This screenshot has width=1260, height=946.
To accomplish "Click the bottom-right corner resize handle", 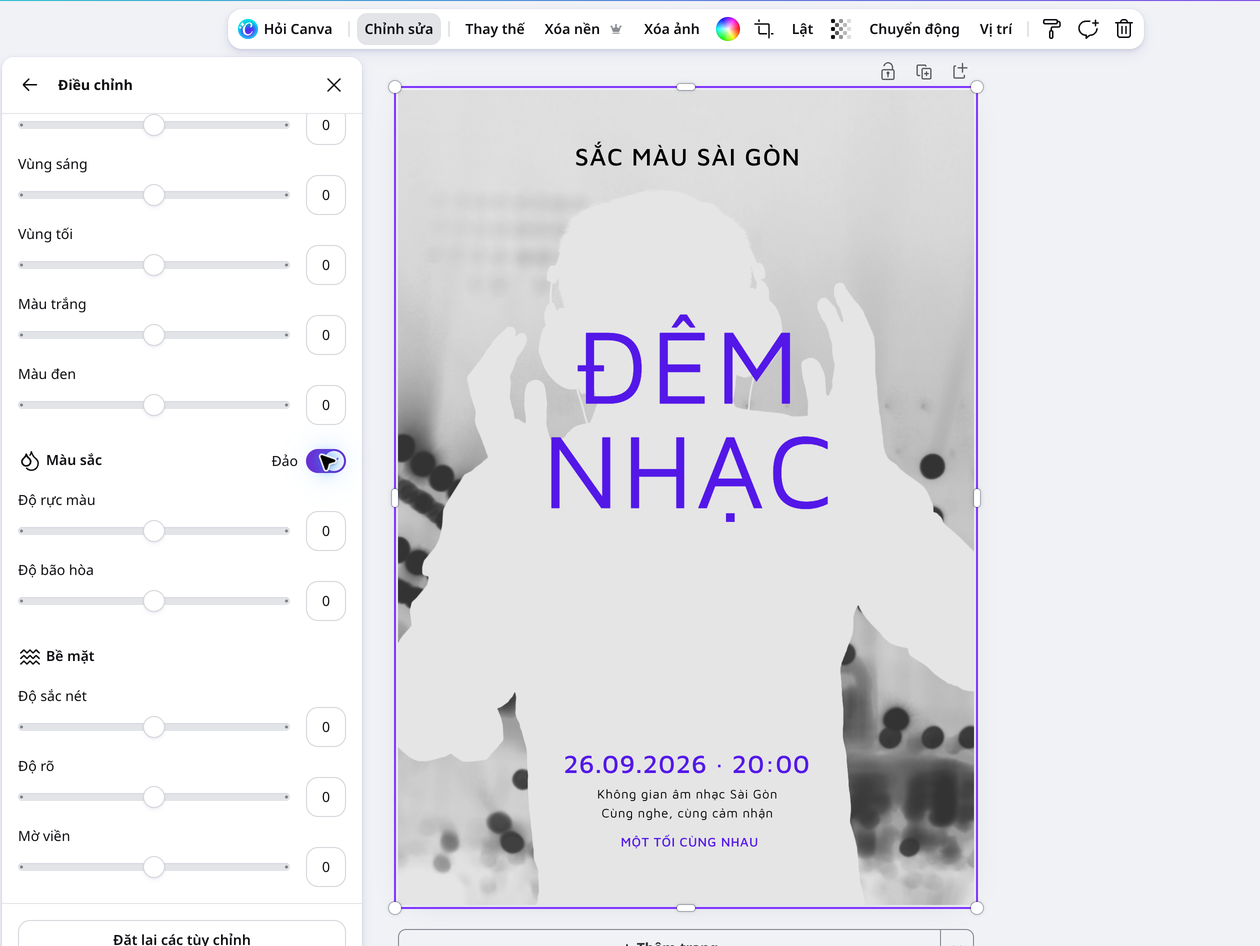I will (x=977, y=908).
